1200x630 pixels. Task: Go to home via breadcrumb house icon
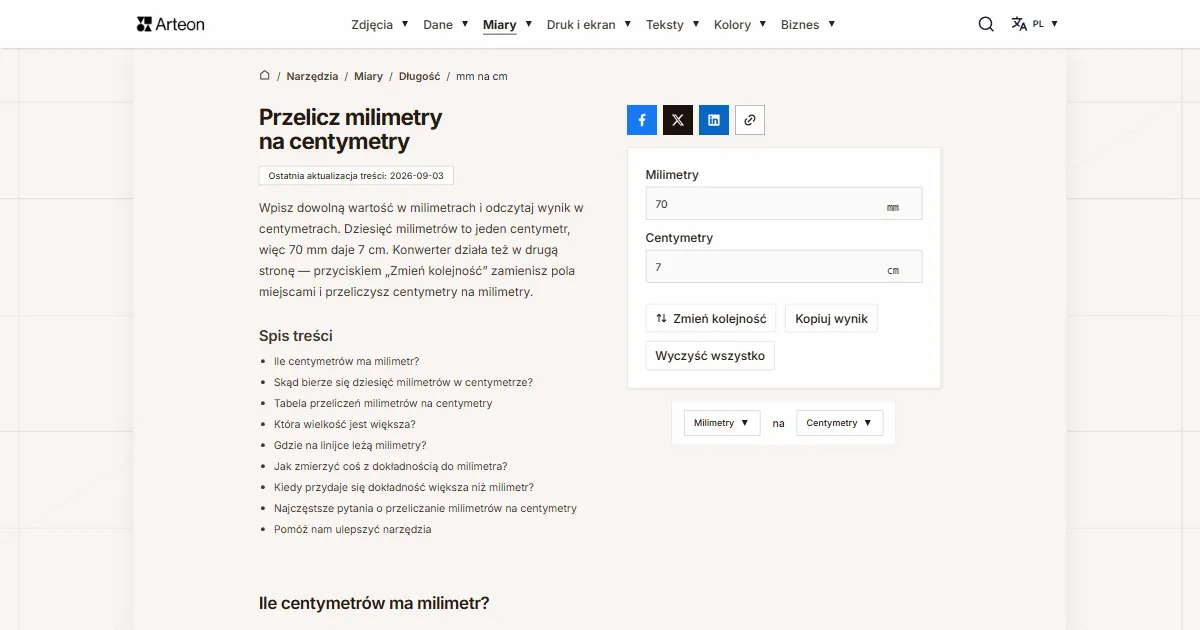coord(265,75)
